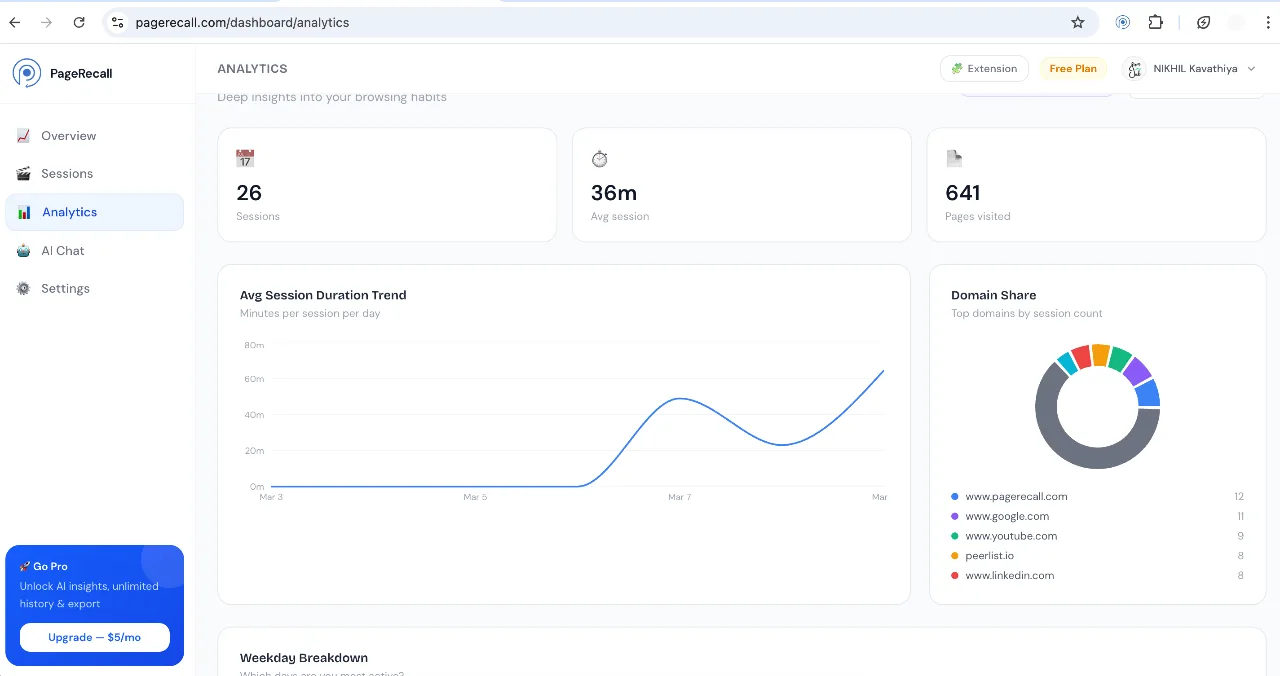Viewport: 1280px width, 676px height.
Task: Click the orange donut chart segment
Action: pyautogui.click(x=1100, y=354)
